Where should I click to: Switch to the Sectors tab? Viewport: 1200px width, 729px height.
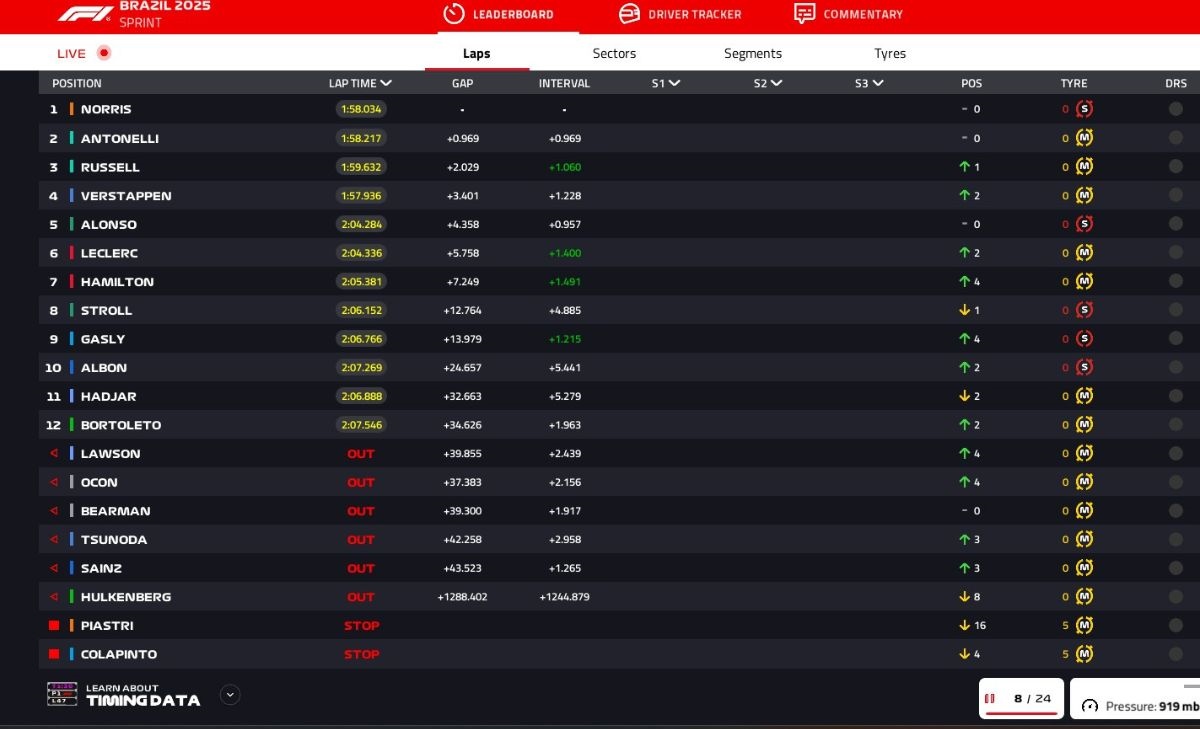(x=614, y=54)
